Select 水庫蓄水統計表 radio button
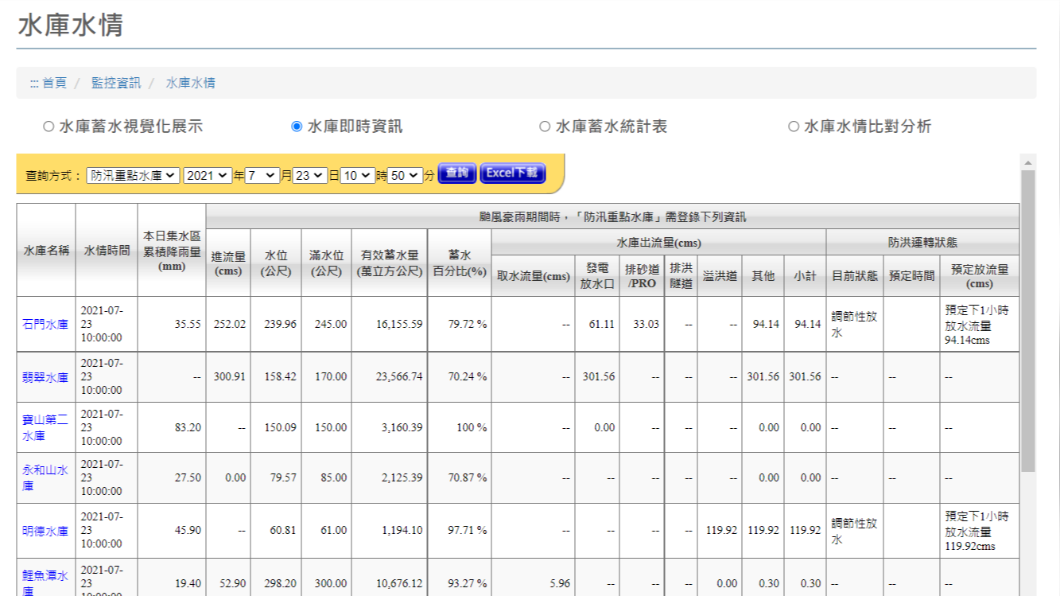Image resolution: width=1060 pixels, height=596 pixels. coord(544,126)
